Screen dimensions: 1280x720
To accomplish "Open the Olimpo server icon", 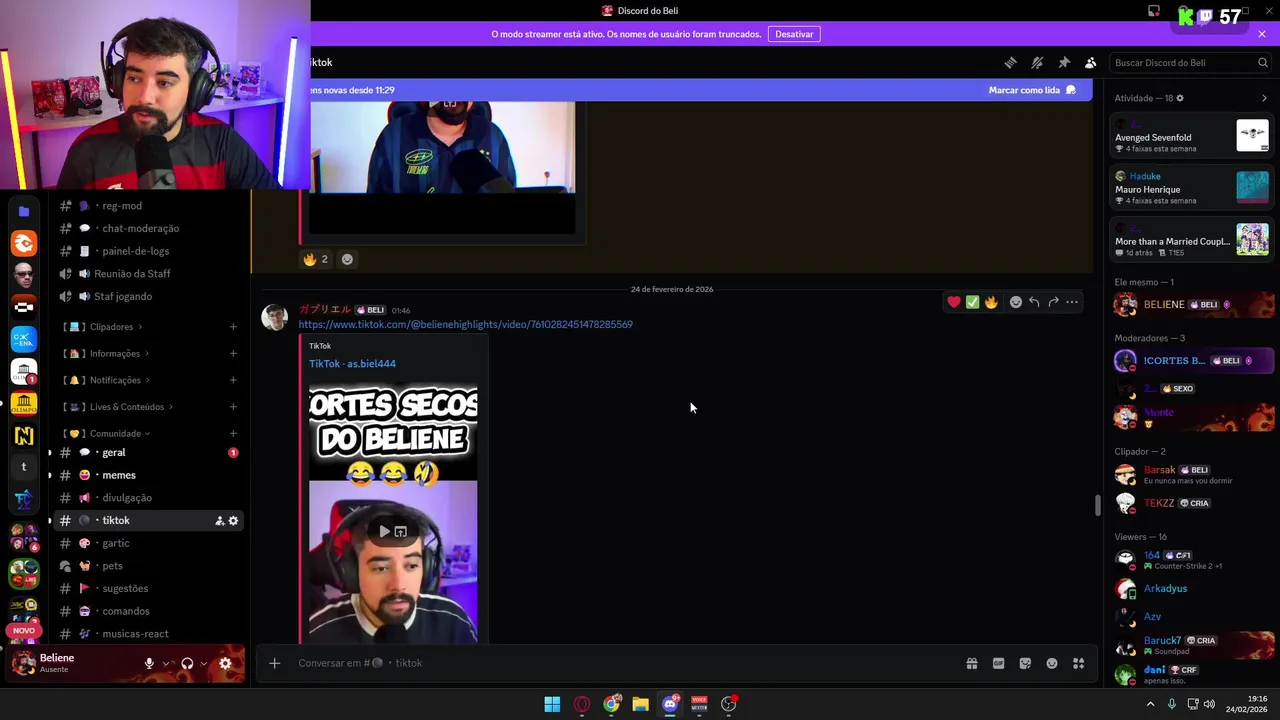I will click(x=24, y=404).
